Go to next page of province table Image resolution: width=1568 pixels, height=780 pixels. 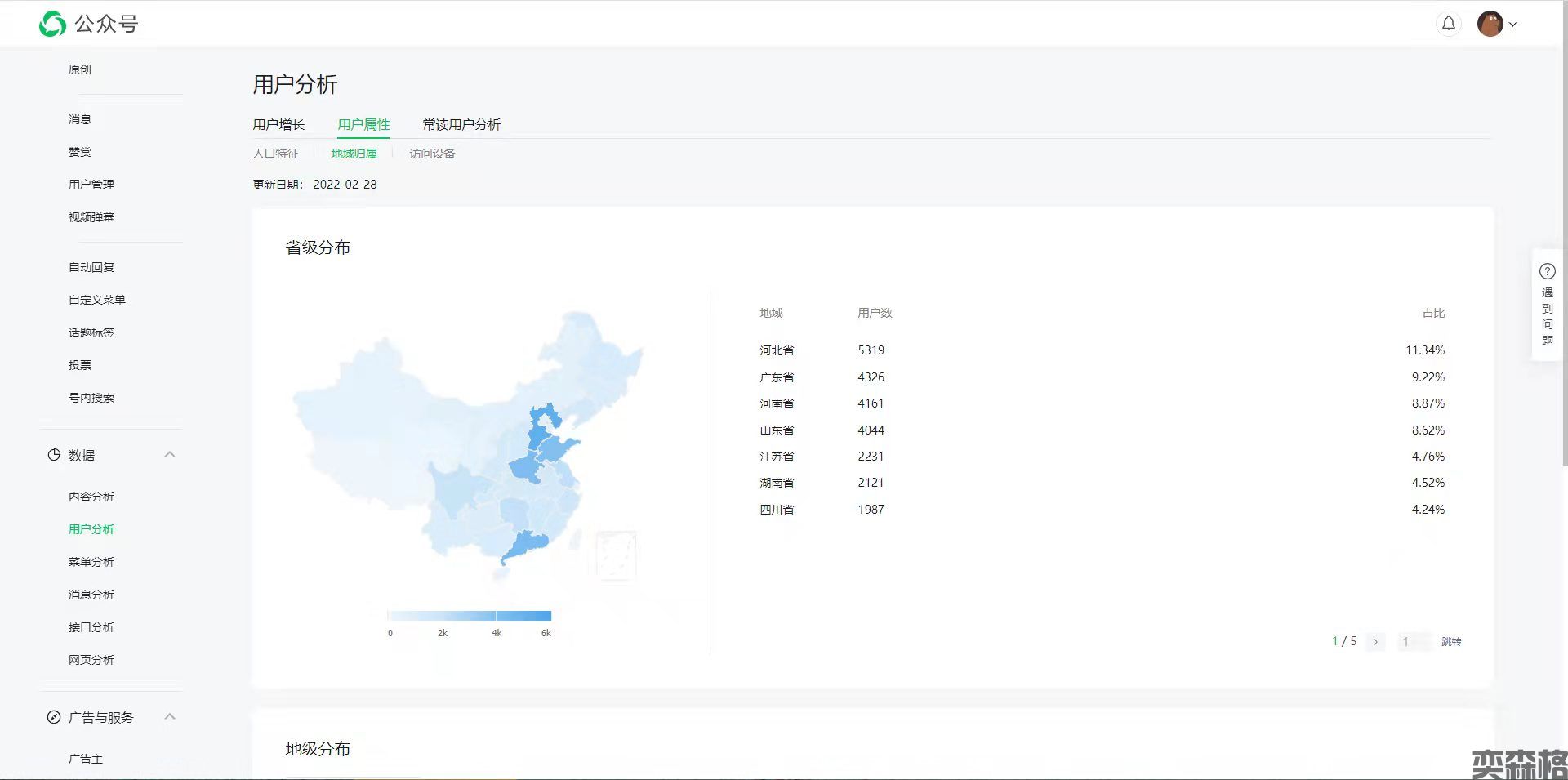point(1375,642)
